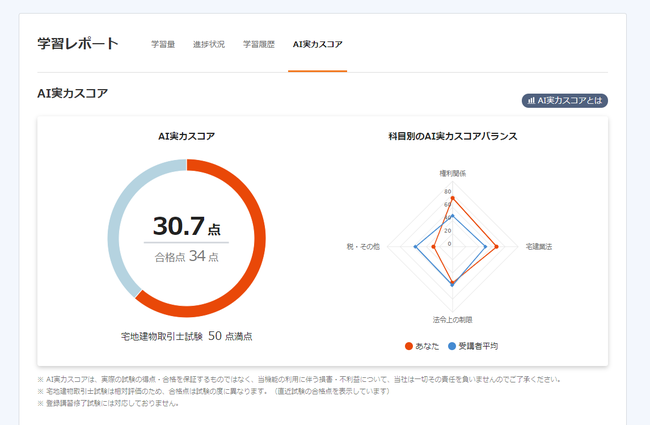
Task: Click the orange あなた legend dot
Action: coord(408,346)
